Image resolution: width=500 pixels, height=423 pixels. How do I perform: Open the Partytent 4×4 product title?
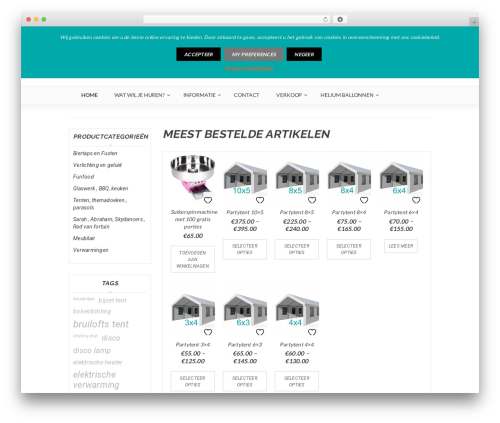297,345
